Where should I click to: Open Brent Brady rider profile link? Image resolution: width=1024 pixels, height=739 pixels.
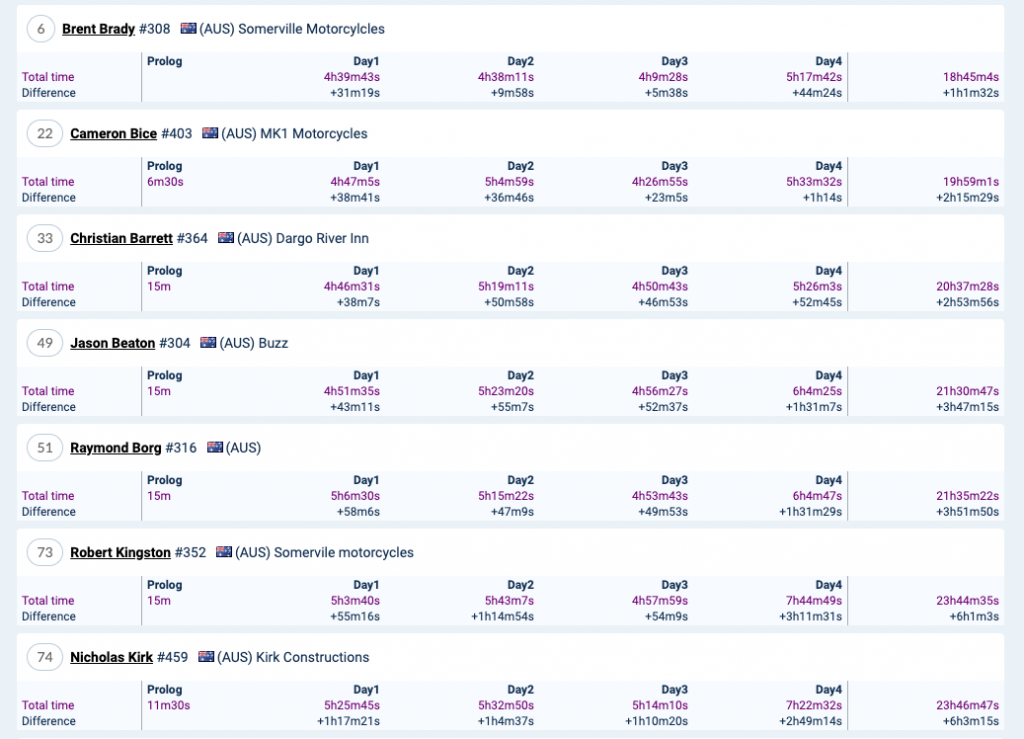click(98, 29)
